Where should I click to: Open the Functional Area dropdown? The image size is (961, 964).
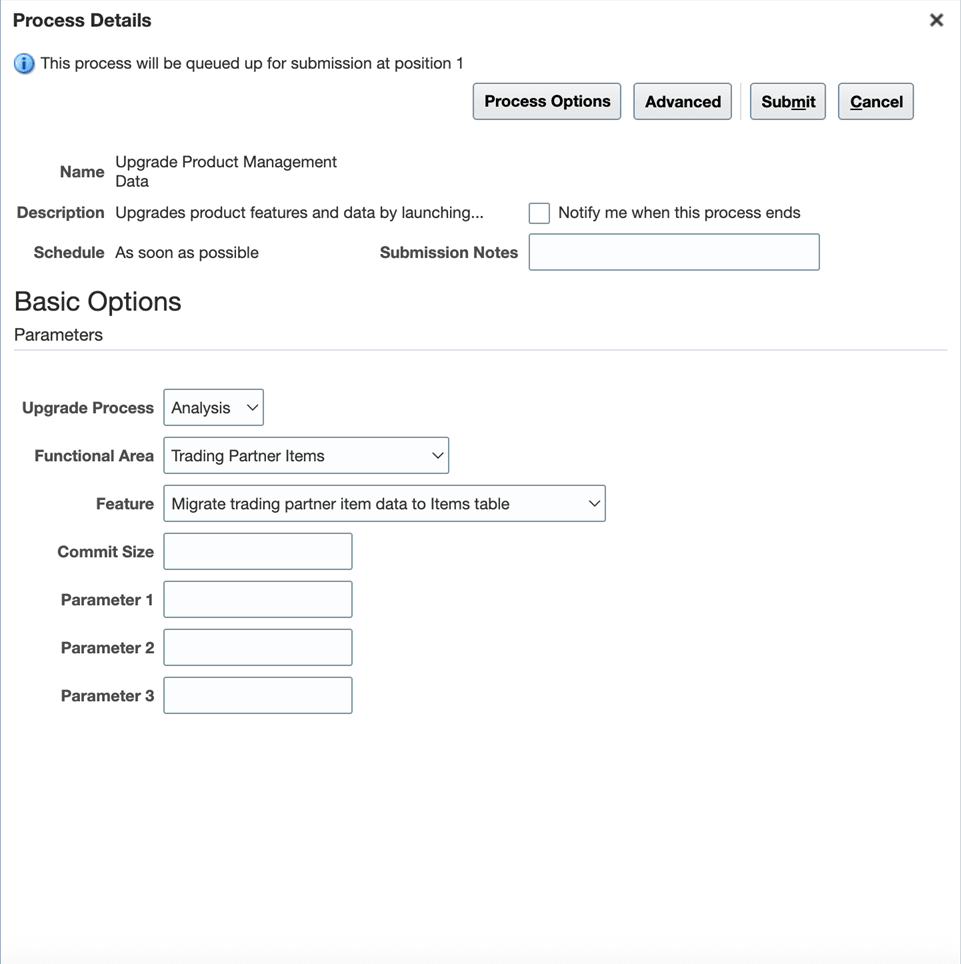coord(306,455)
